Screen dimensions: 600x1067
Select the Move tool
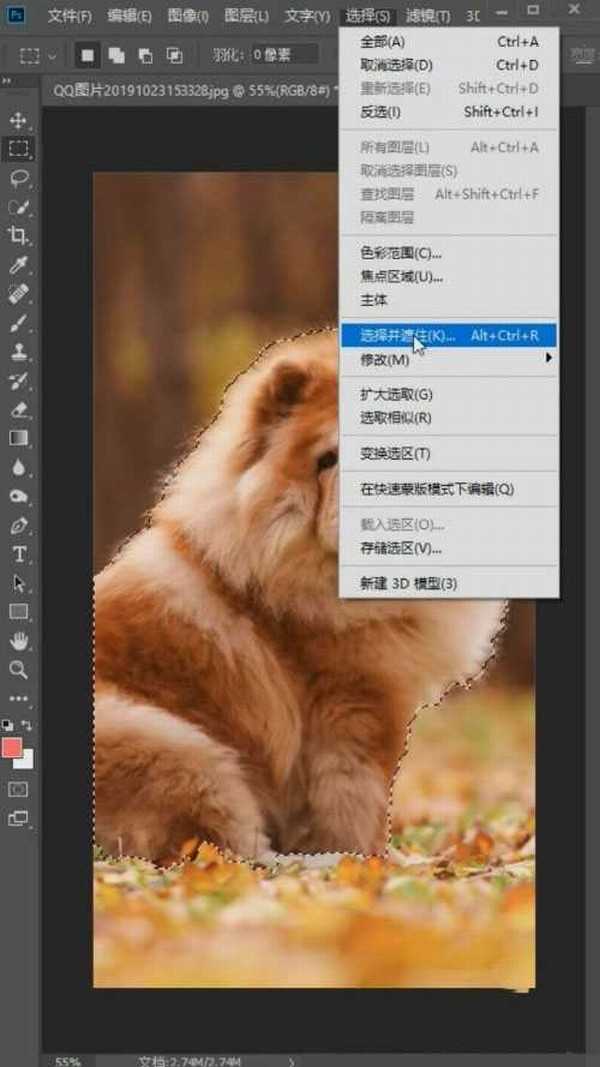click(x=18, y=120)
